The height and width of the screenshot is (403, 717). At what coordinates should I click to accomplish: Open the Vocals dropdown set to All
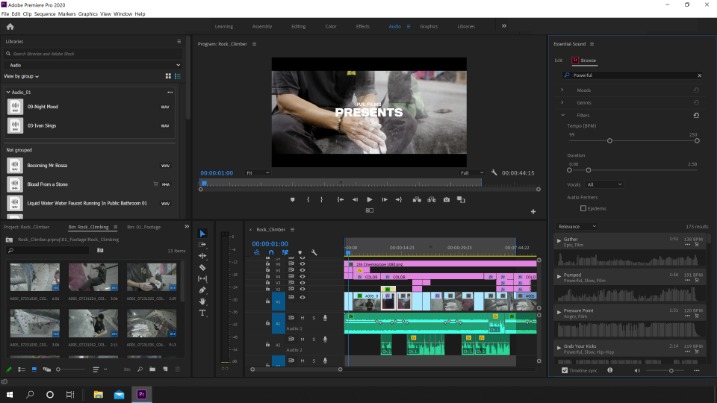[x=604, y=184]
